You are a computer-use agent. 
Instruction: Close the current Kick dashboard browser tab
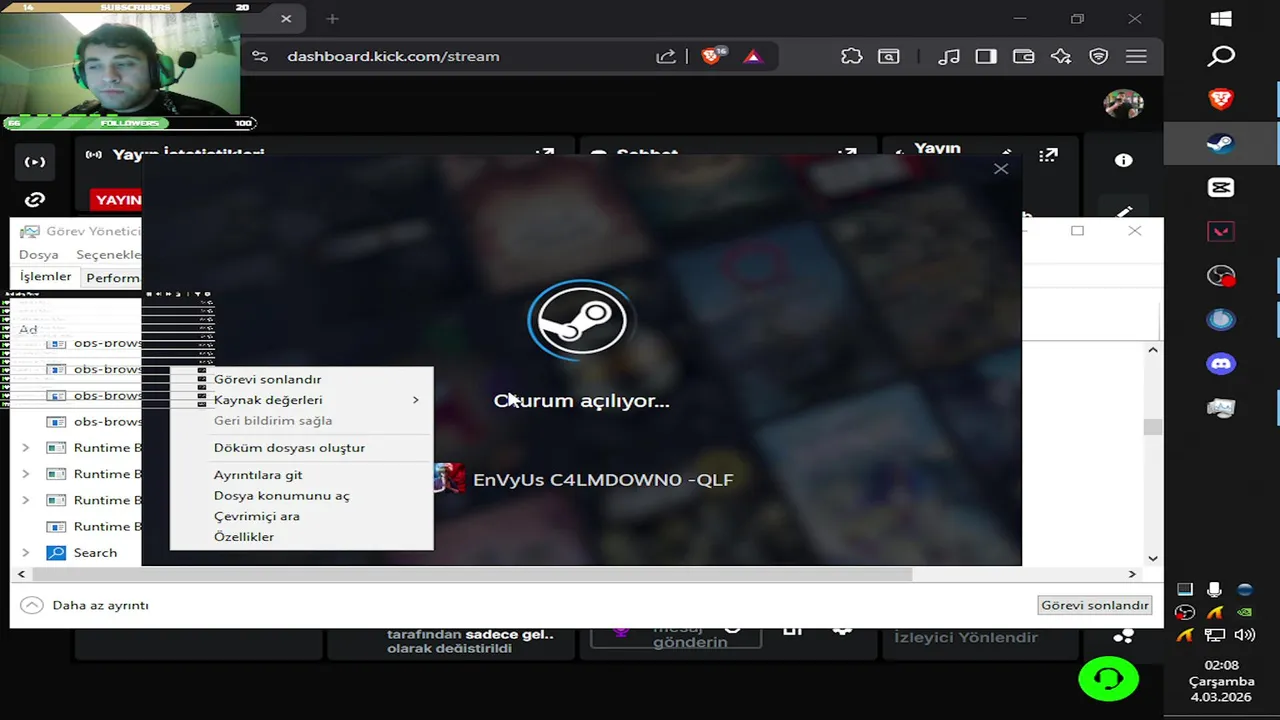coord(286,18)
